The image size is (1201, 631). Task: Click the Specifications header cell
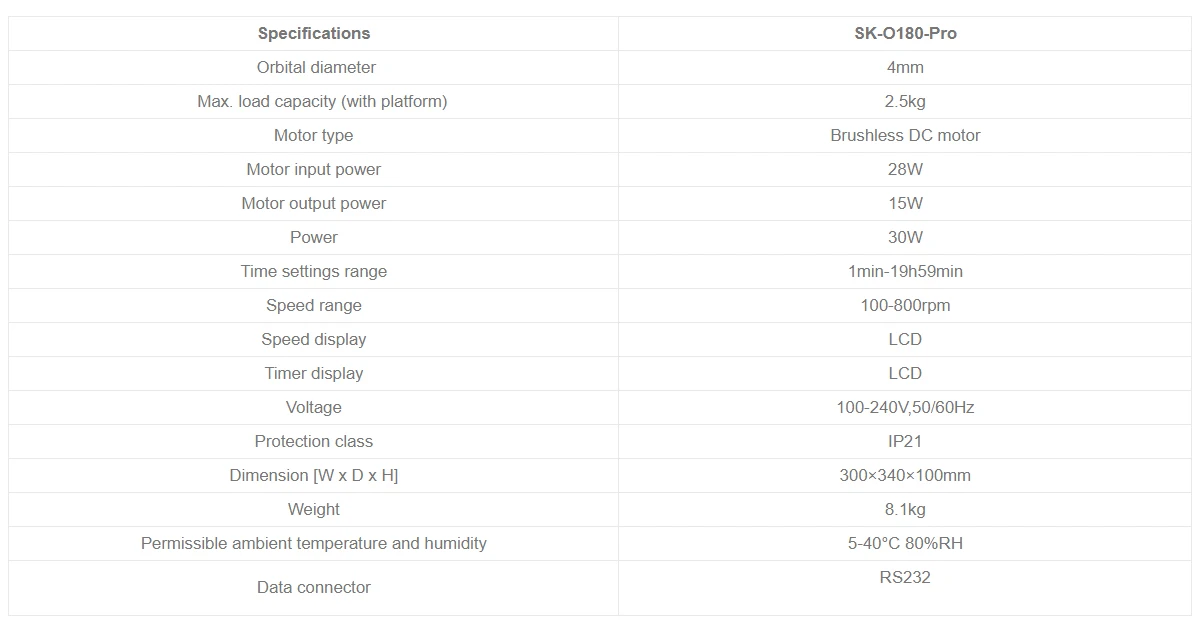[x=314, y=33]
